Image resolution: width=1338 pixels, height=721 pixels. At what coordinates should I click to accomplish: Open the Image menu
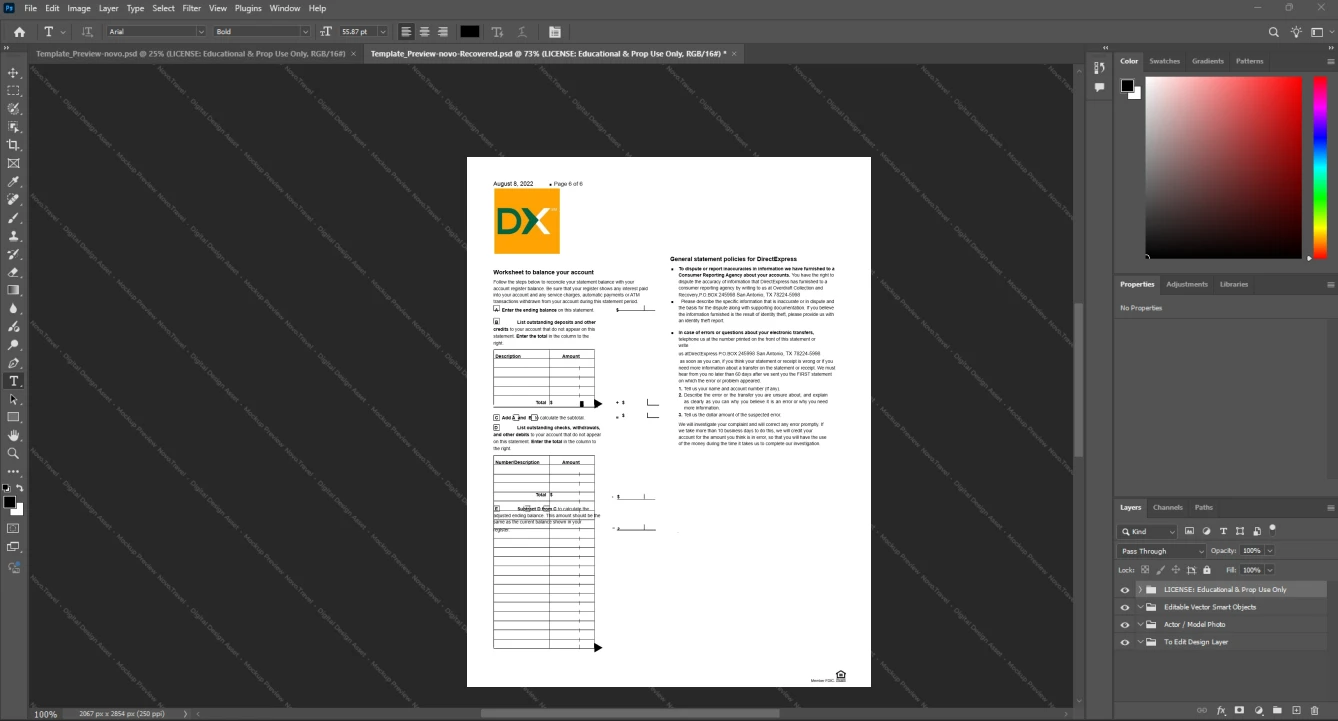point(79,8)
